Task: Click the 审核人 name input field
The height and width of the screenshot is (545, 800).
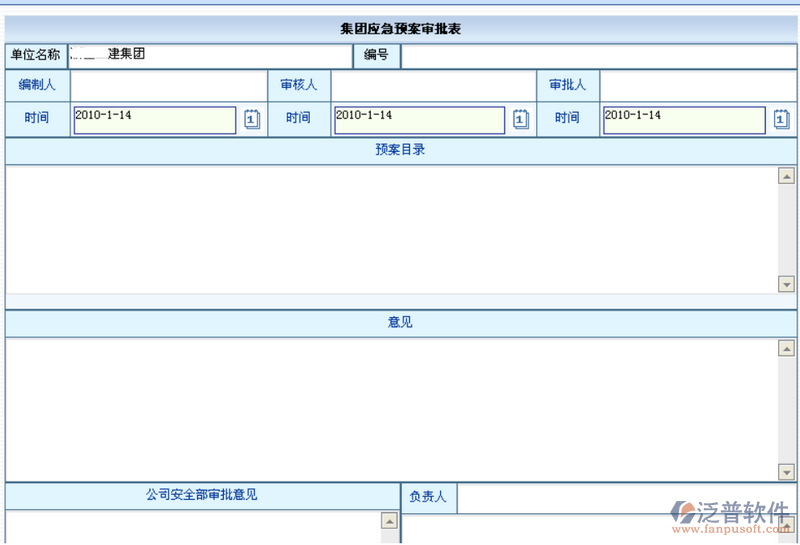Action: tap(434, 86)
